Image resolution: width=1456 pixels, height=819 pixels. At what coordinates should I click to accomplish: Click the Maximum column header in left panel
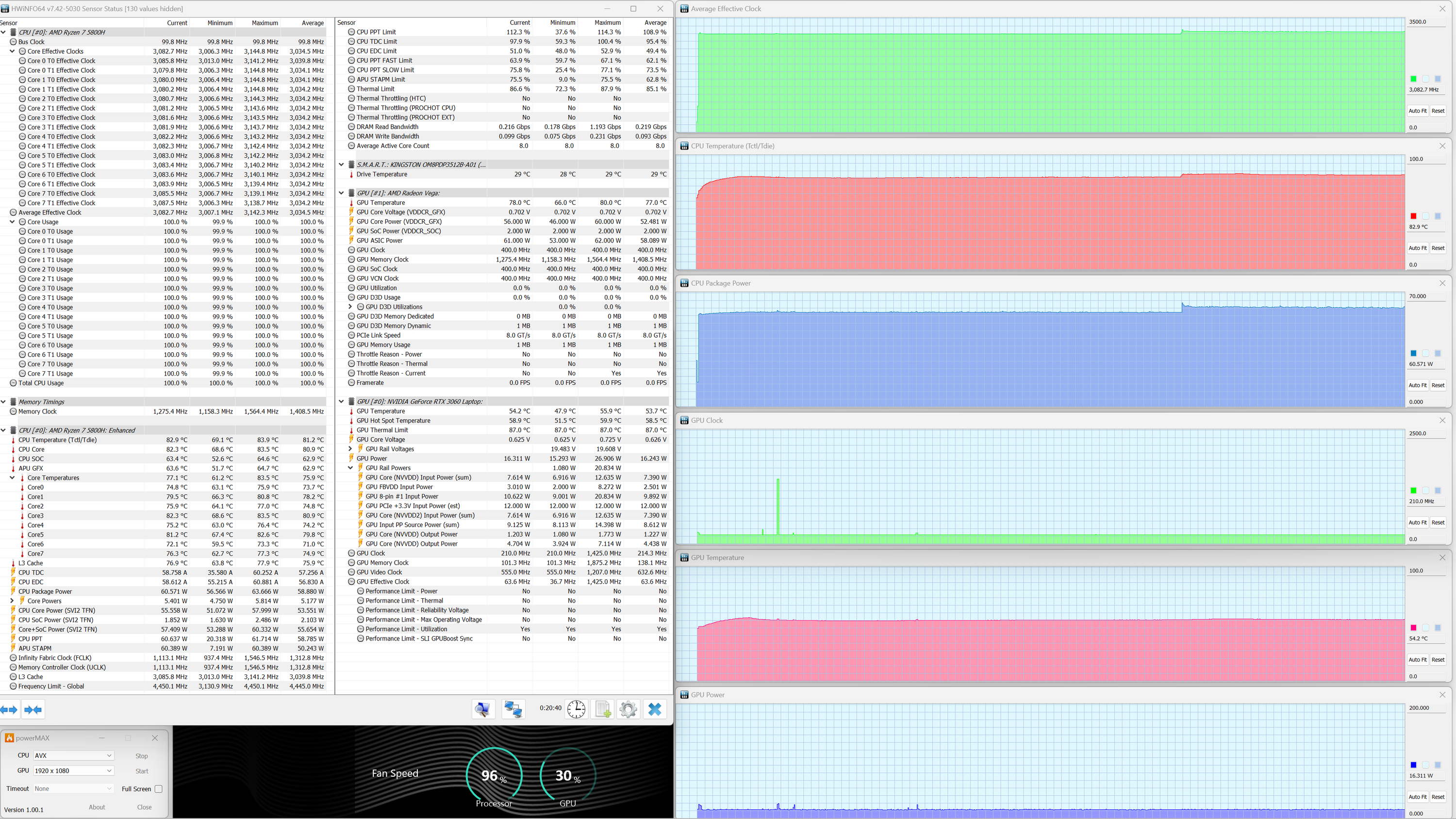click(265, 23)
